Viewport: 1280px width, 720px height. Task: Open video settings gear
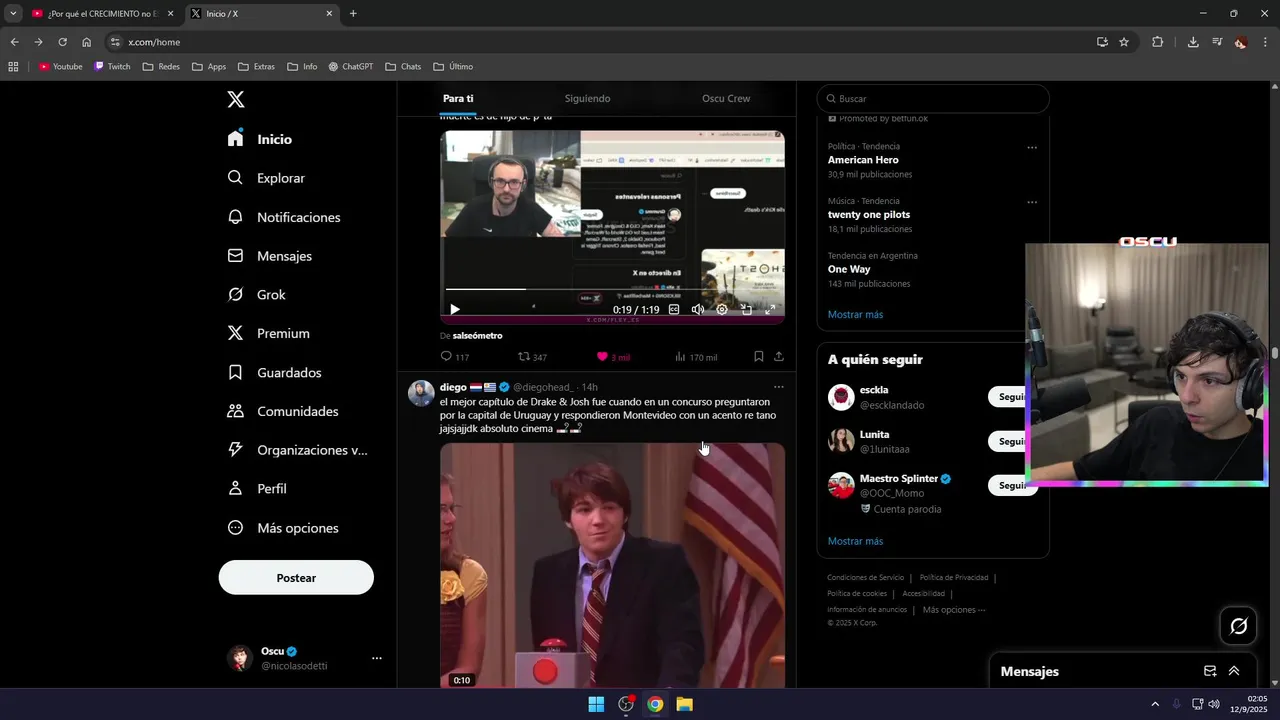[x=722, y=310]
